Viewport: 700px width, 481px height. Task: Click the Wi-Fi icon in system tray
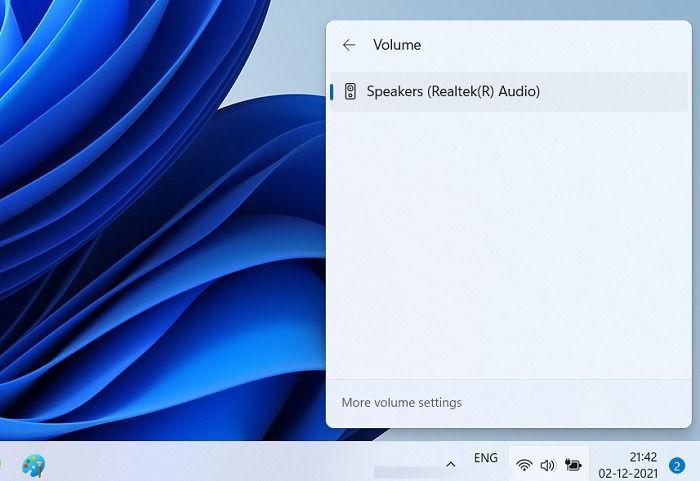tap(524, 465)
